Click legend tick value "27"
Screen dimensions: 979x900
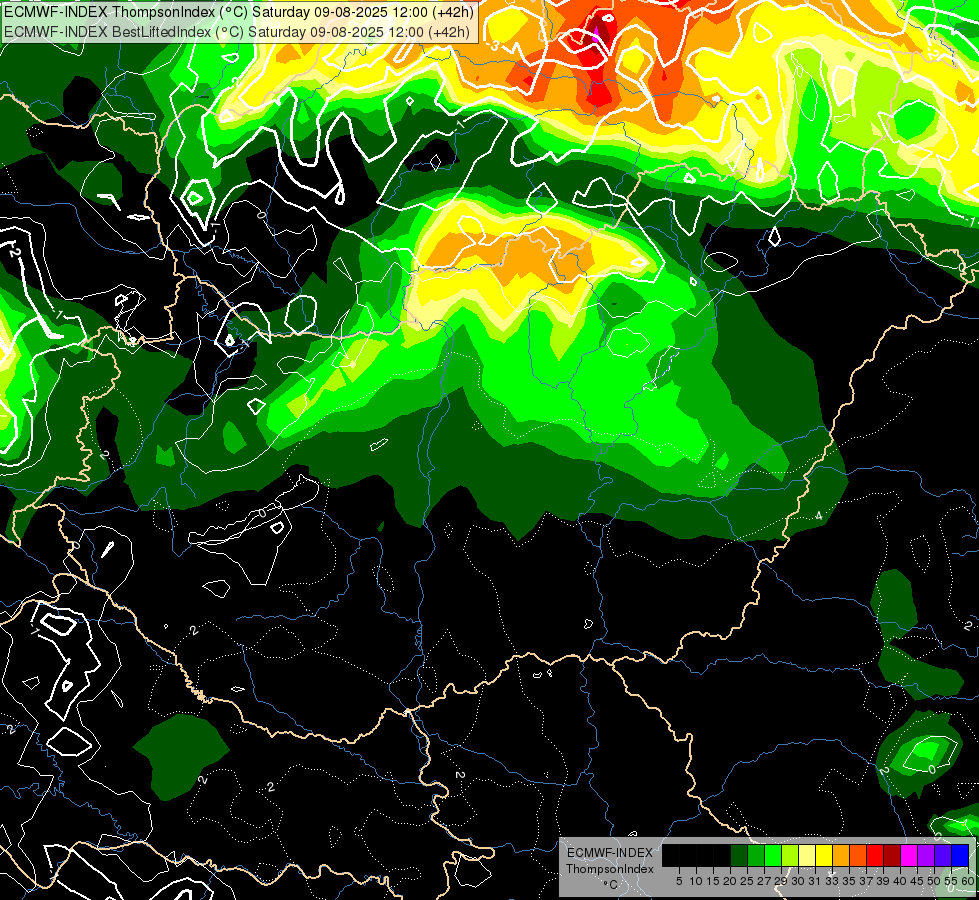pos(764,881)
